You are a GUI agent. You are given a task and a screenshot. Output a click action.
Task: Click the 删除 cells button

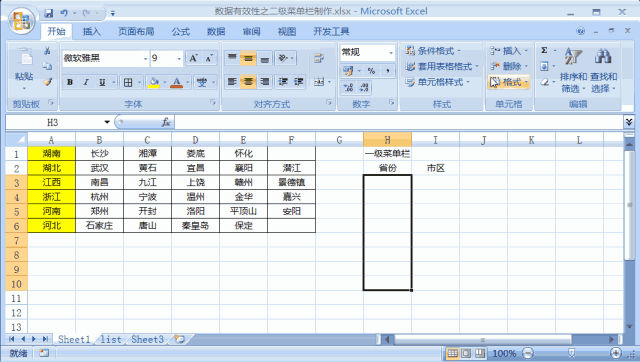(x=509, y=66)
